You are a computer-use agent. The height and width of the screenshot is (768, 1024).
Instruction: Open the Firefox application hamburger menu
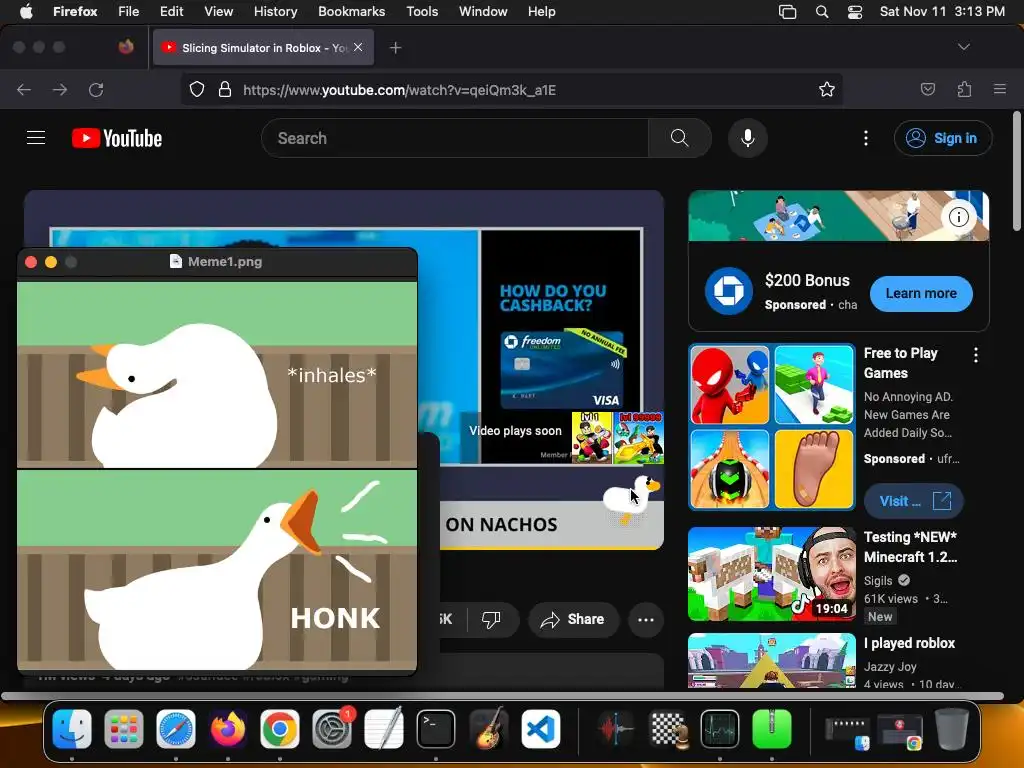999,89
